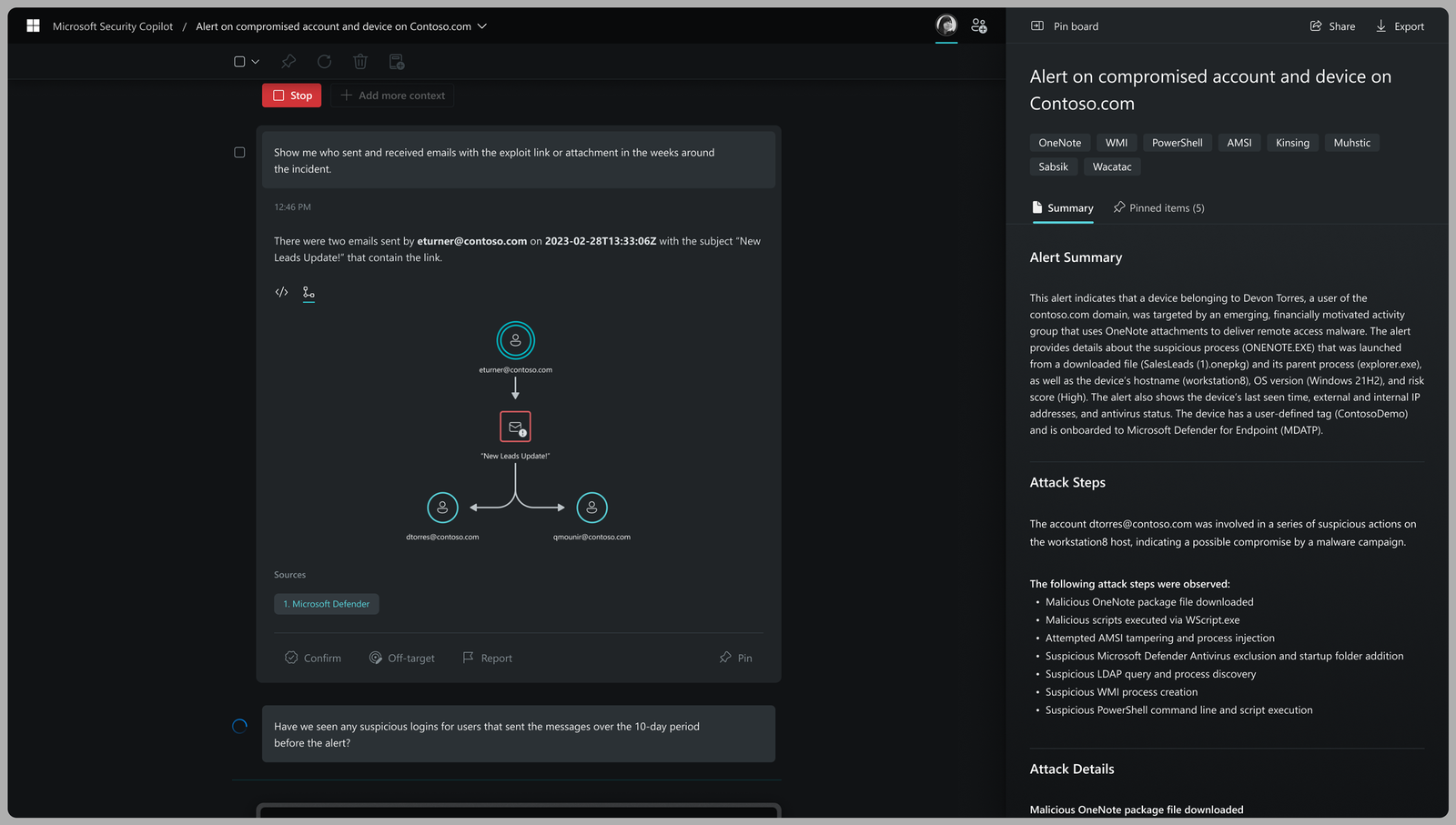Click the PowerShell tag
Viewport: 1456px width, 825px height.
[1178, 143]
